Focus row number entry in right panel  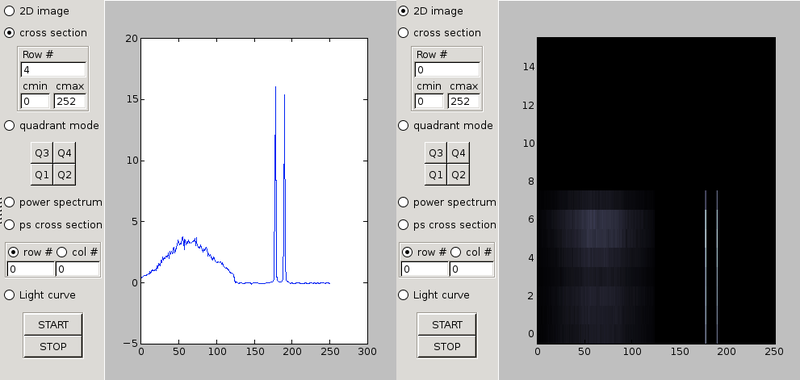pyautogui.click(x=424, y=269)
